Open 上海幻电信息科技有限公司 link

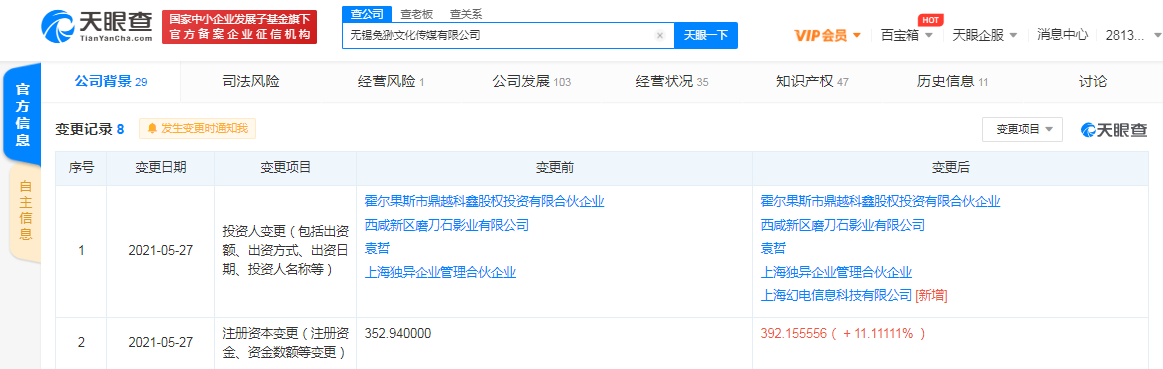[x=836, y=295]
